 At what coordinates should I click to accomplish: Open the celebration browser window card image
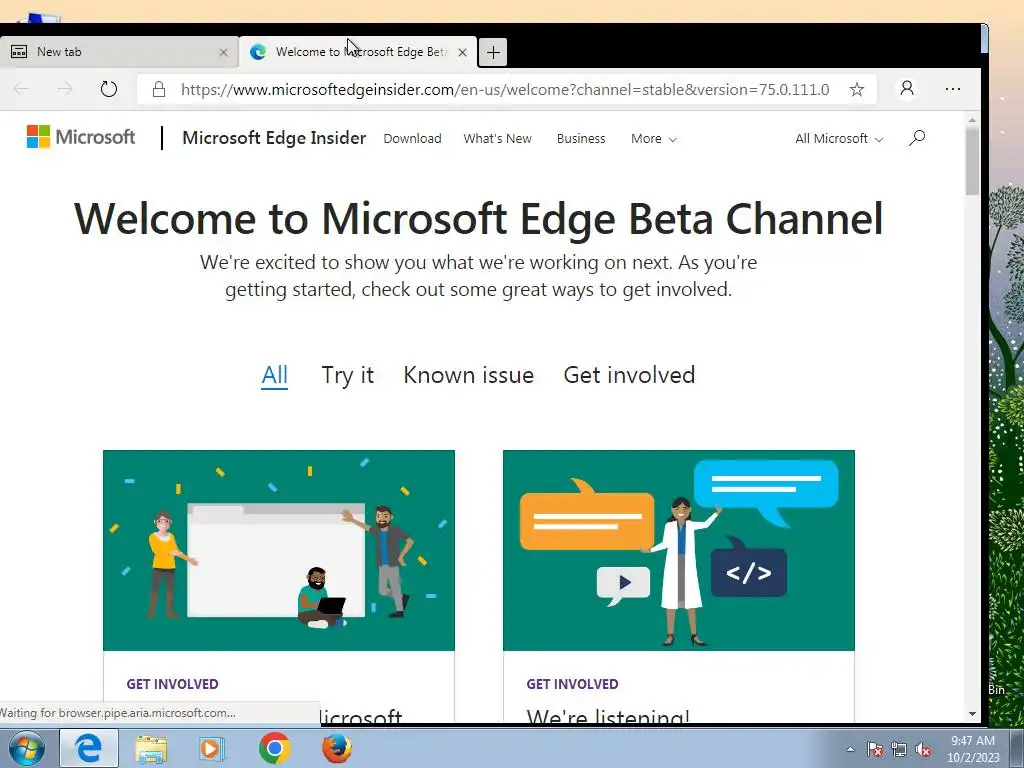[x=279, y=550]
